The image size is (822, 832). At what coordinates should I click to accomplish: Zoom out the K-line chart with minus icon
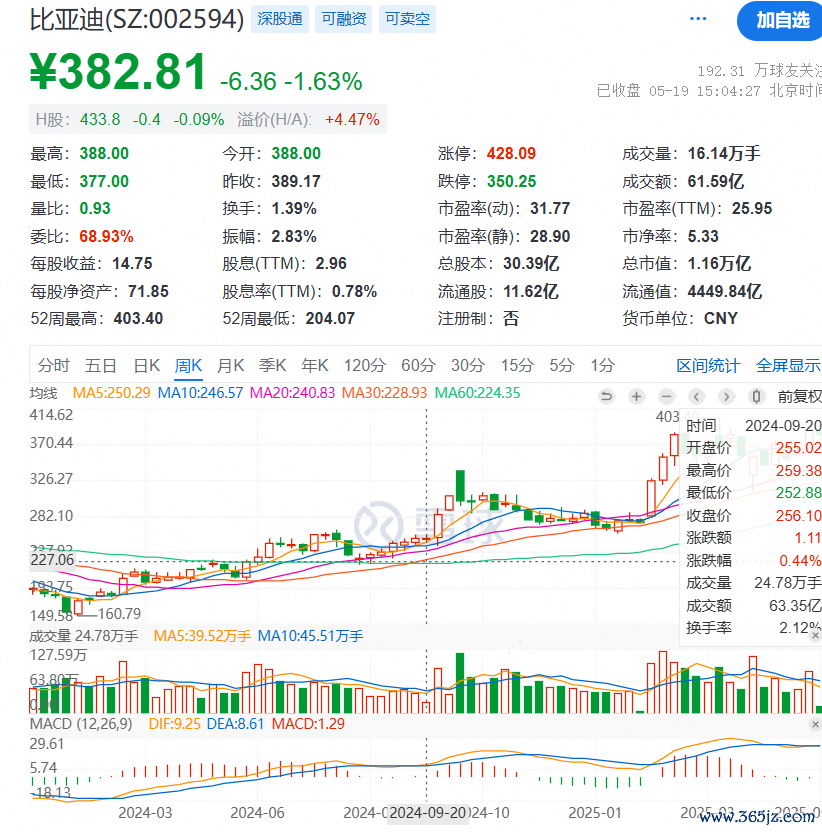point(667,396)
